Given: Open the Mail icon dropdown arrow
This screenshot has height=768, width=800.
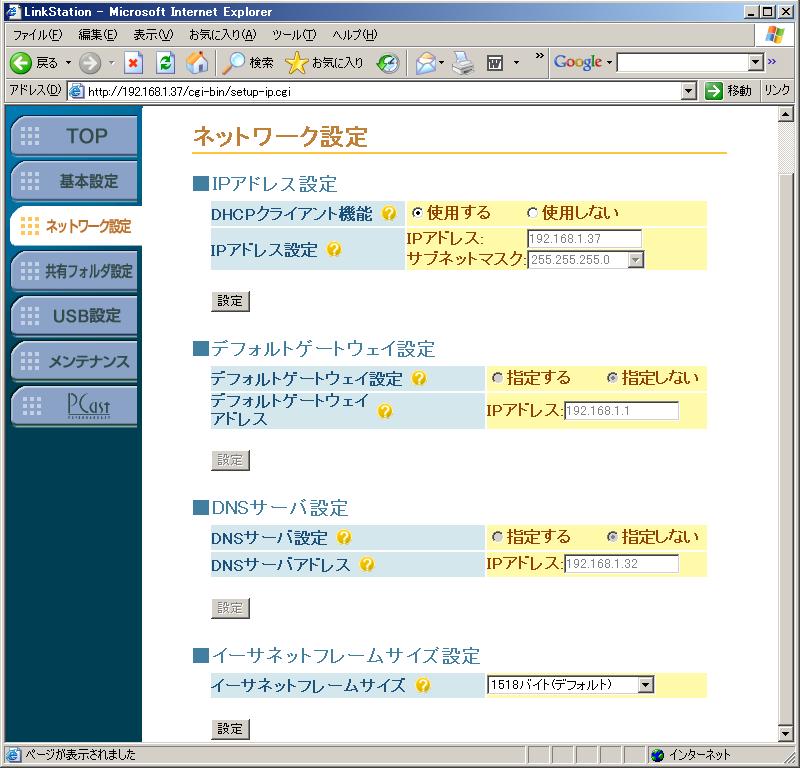Looking at the screenshot, I should [442, 63].
